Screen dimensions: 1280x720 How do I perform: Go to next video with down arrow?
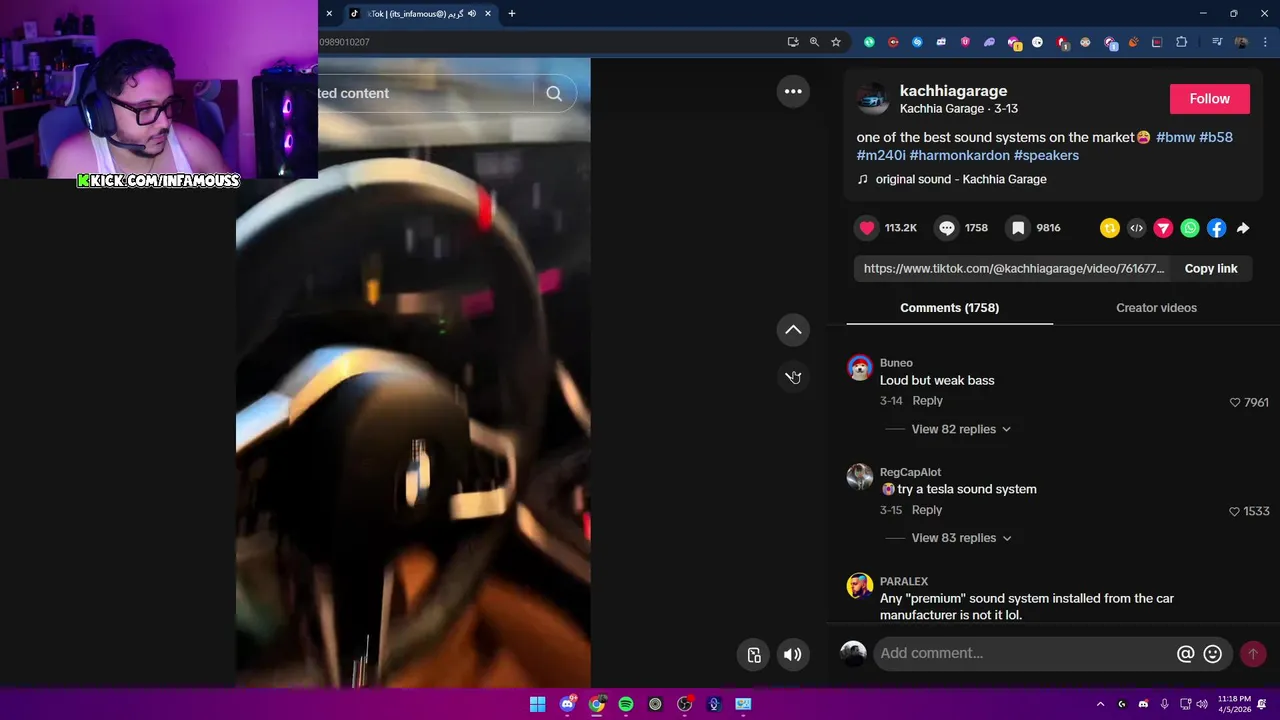point(793,377)
